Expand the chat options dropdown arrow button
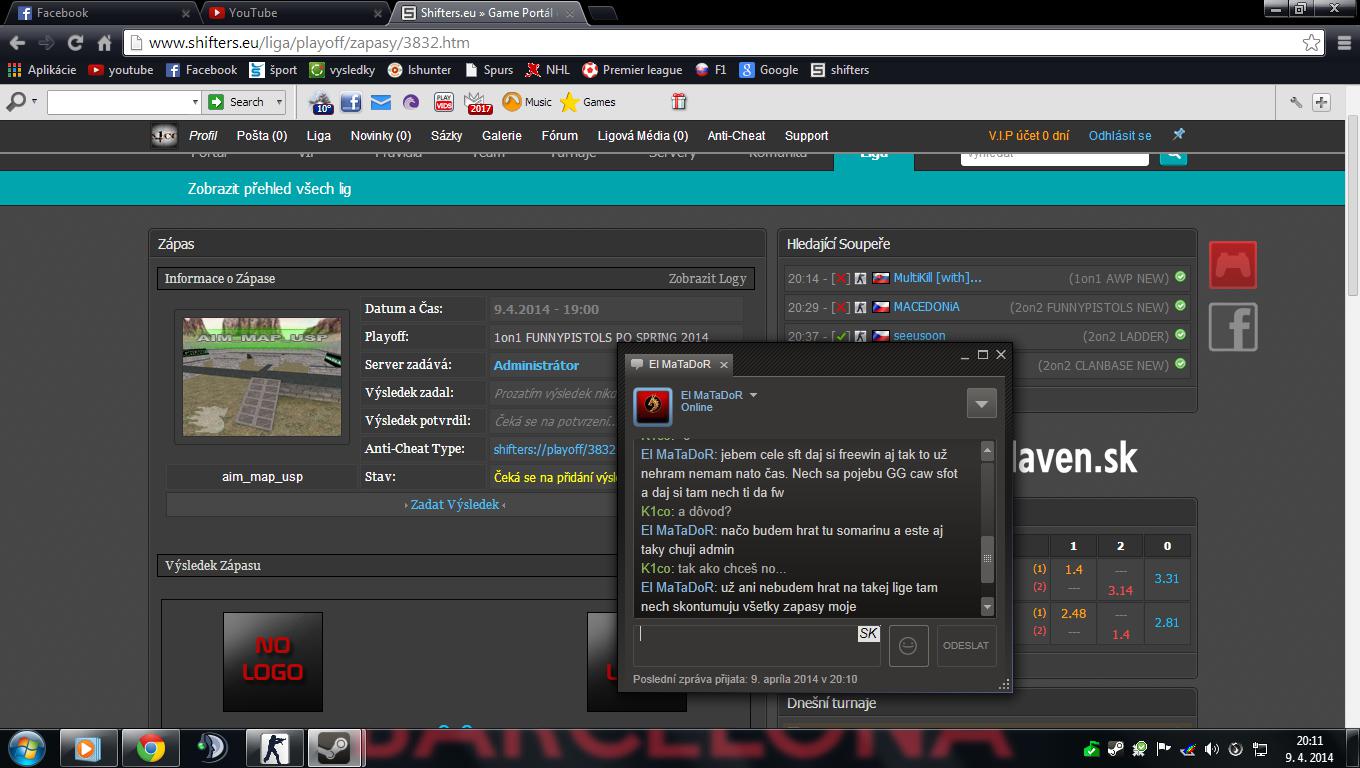Viewport: 1360px width, 768px height. pyautogui.click(x=981, y=403)
